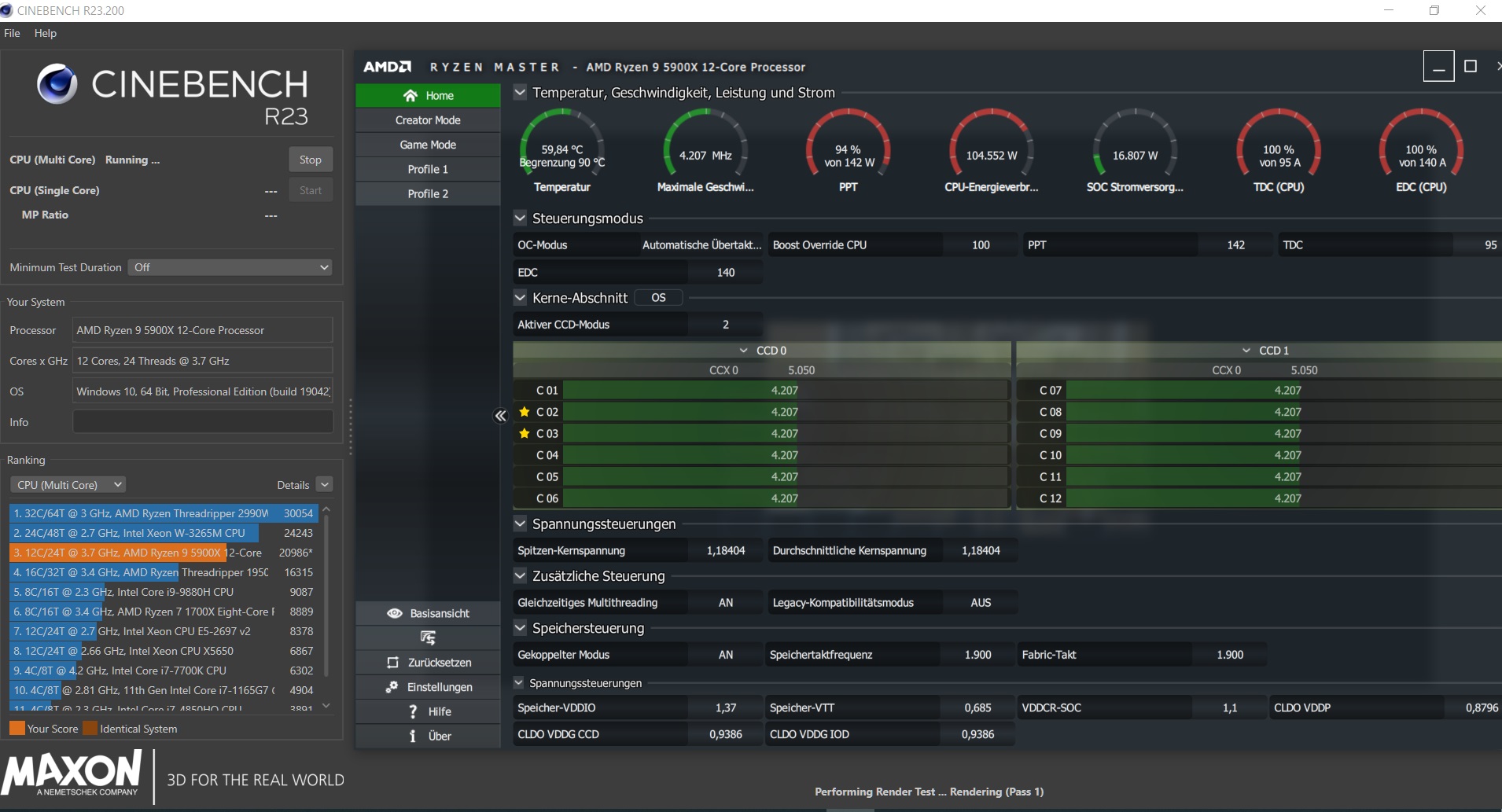Click the Zurücksetzen reset icon
1502x812 pixels.
click(392, 663)
